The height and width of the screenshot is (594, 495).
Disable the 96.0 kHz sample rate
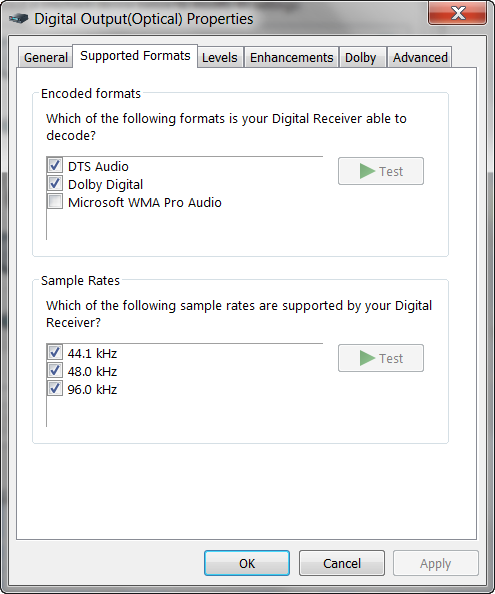pyautogui.click(x=55, y=388)
